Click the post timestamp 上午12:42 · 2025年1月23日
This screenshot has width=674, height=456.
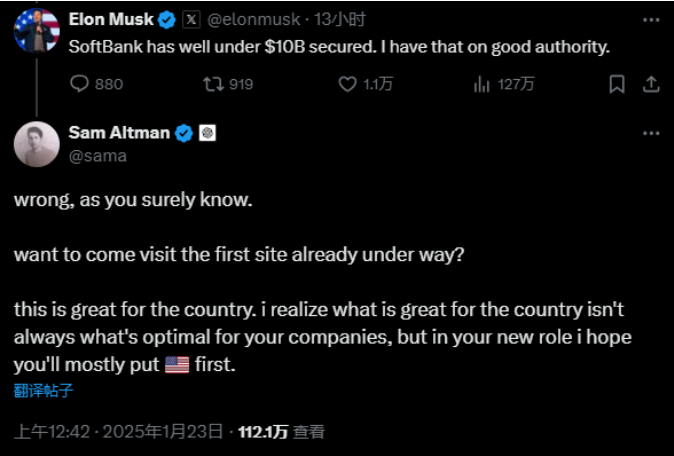116,432
